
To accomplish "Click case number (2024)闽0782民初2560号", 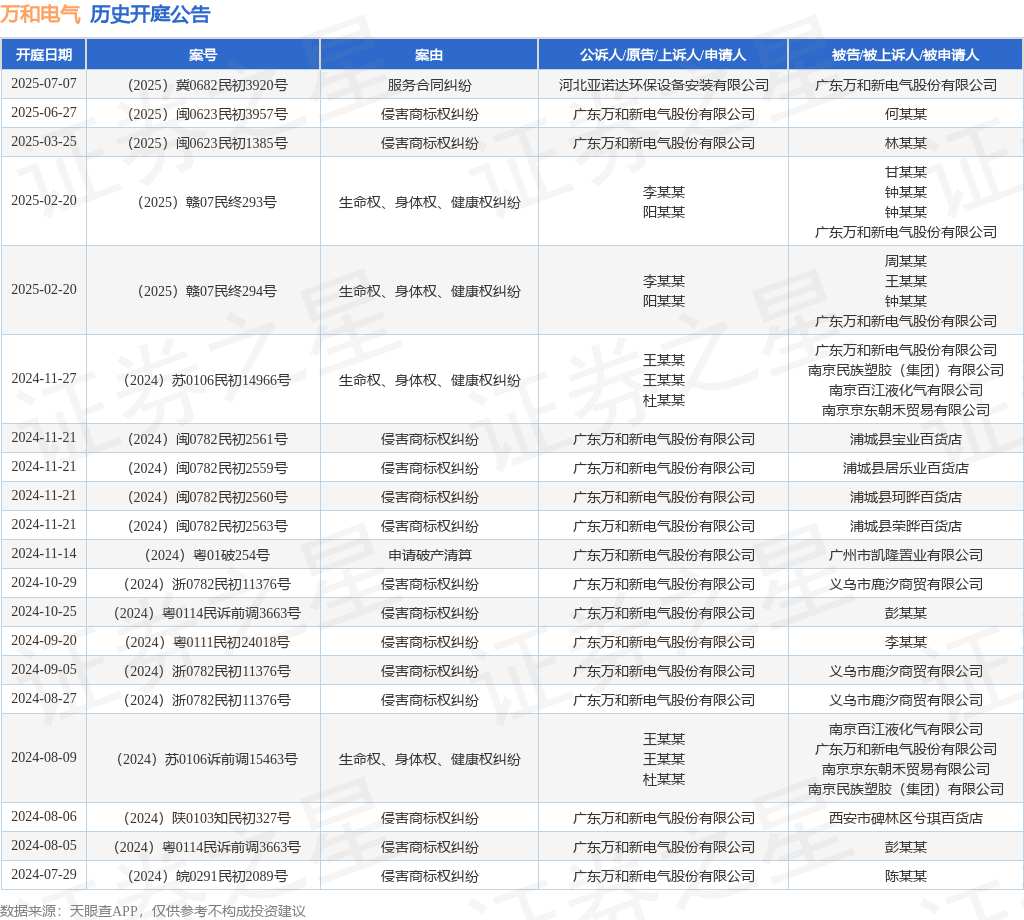I will [x=207, y=497].
